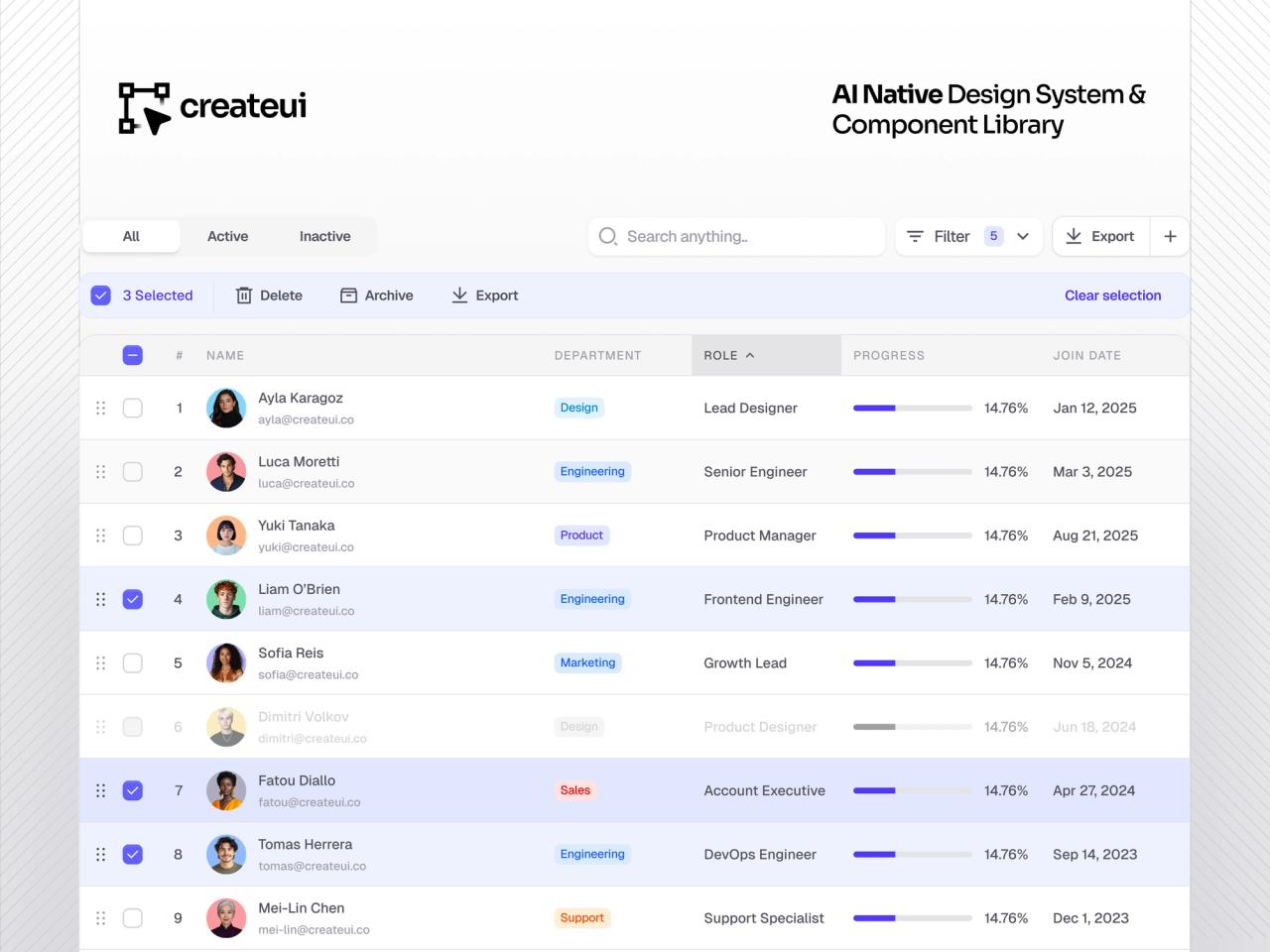Click the progress bar for Sofia Reis

point(913,663)
